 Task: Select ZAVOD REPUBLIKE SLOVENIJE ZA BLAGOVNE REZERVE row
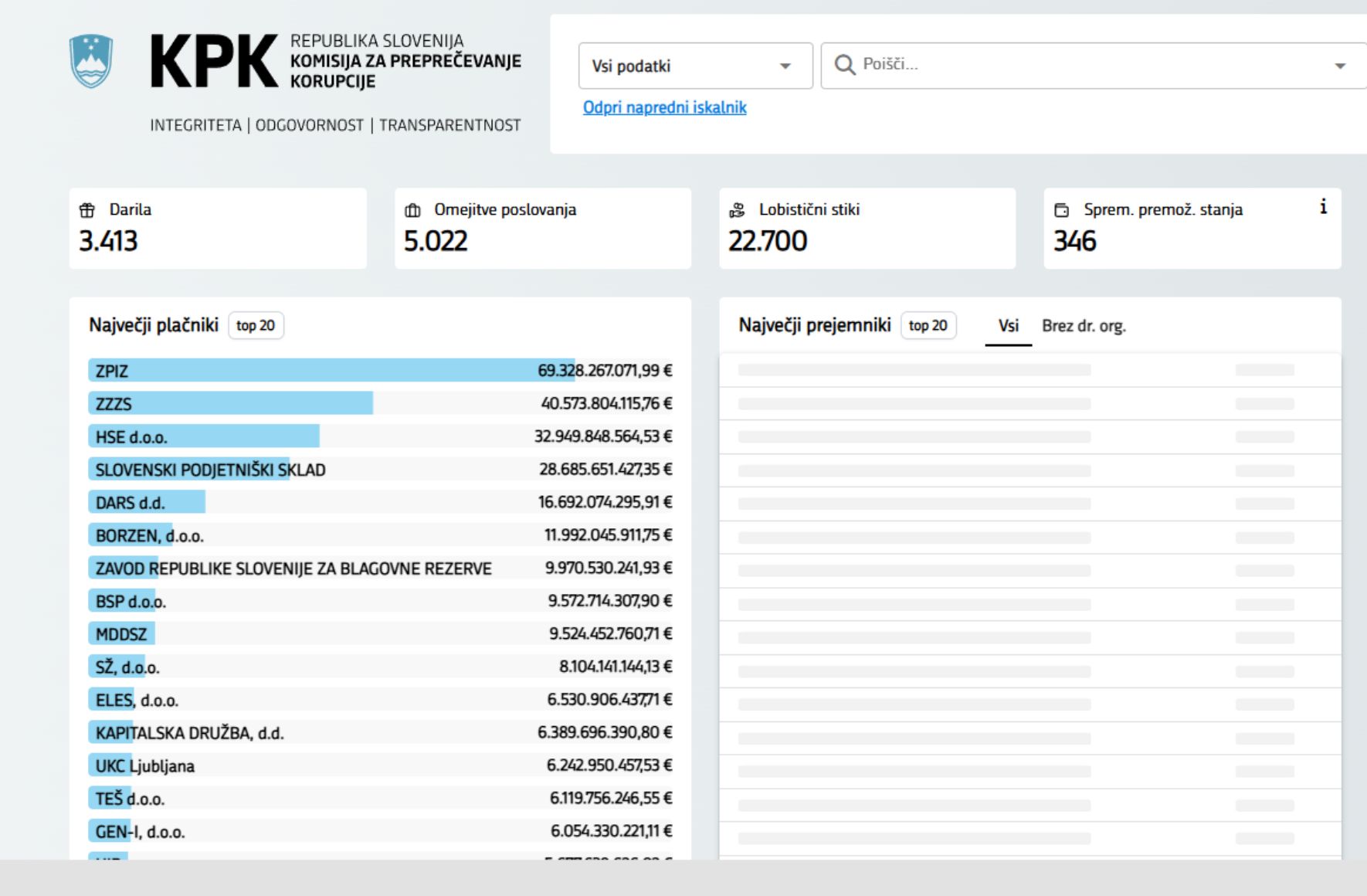pyautogui.click(x=380, y=568)
